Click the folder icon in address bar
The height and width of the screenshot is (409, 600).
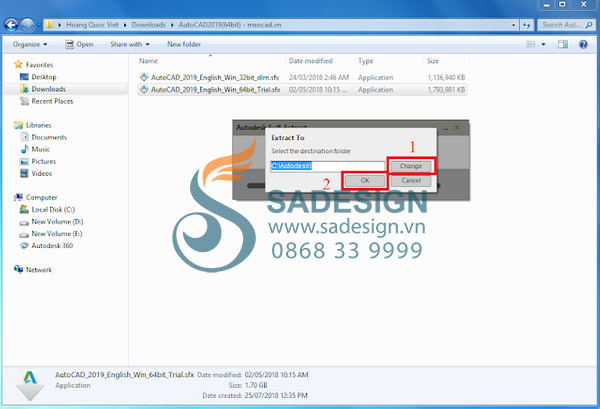coord(49,25)
